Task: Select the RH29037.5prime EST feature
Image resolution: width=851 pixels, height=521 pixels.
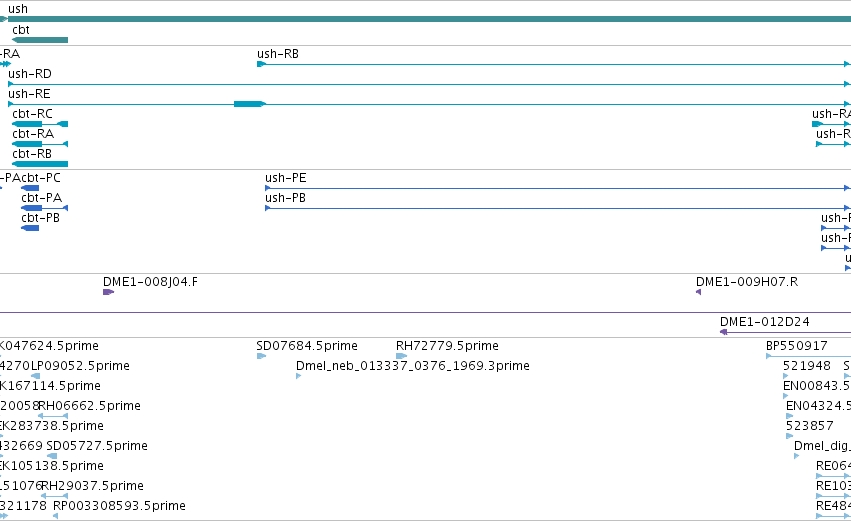Action: point(54,496)
